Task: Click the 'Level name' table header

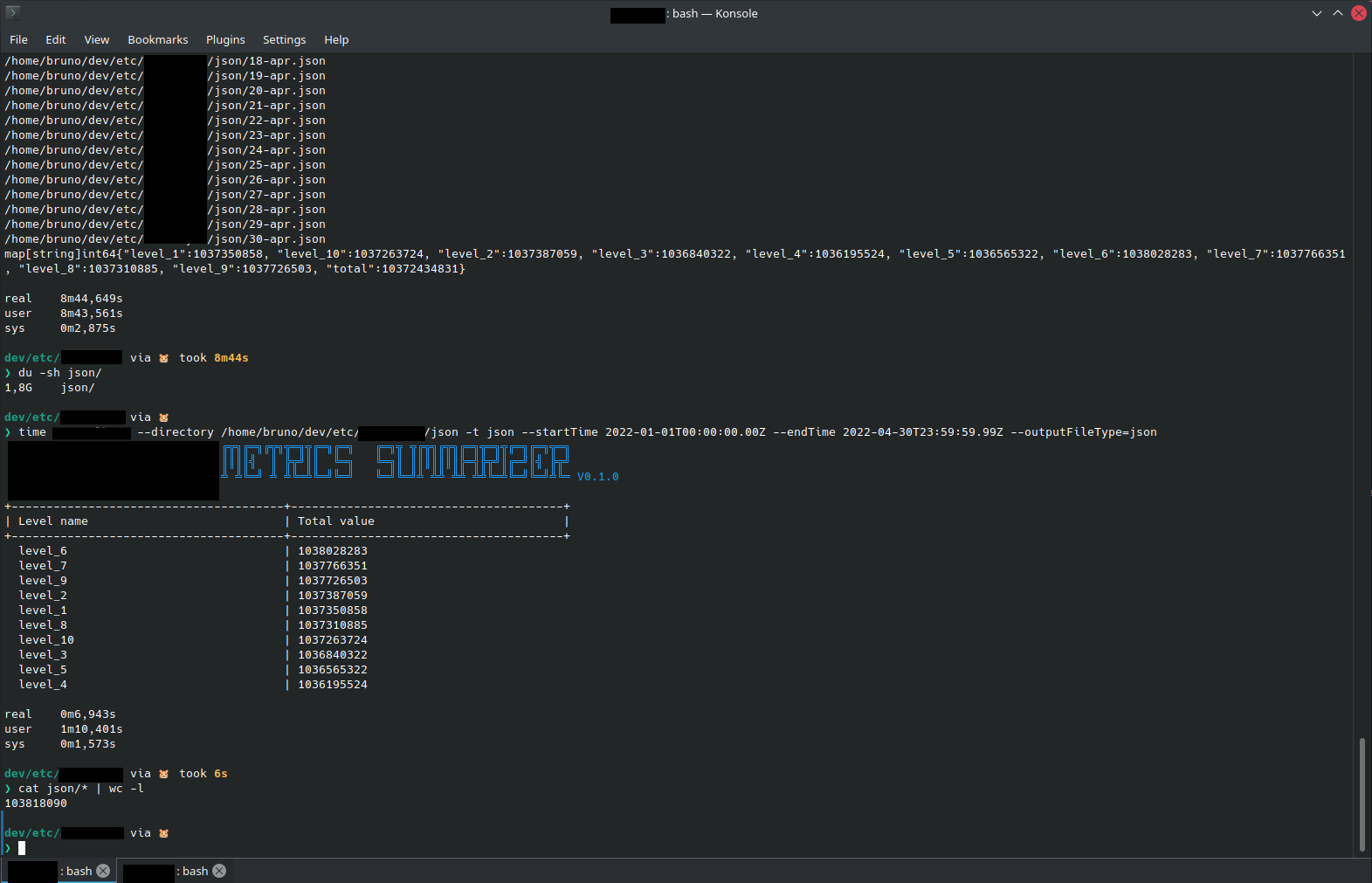Action: (x=53, y=521)
